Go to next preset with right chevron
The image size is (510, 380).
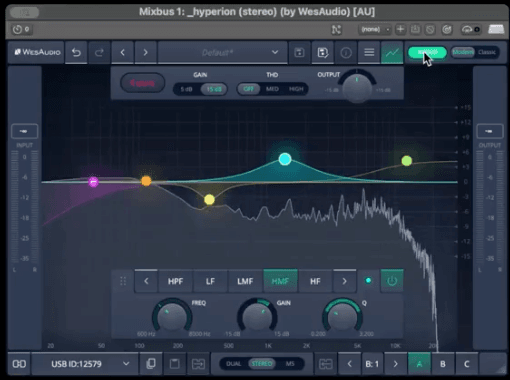145,52
